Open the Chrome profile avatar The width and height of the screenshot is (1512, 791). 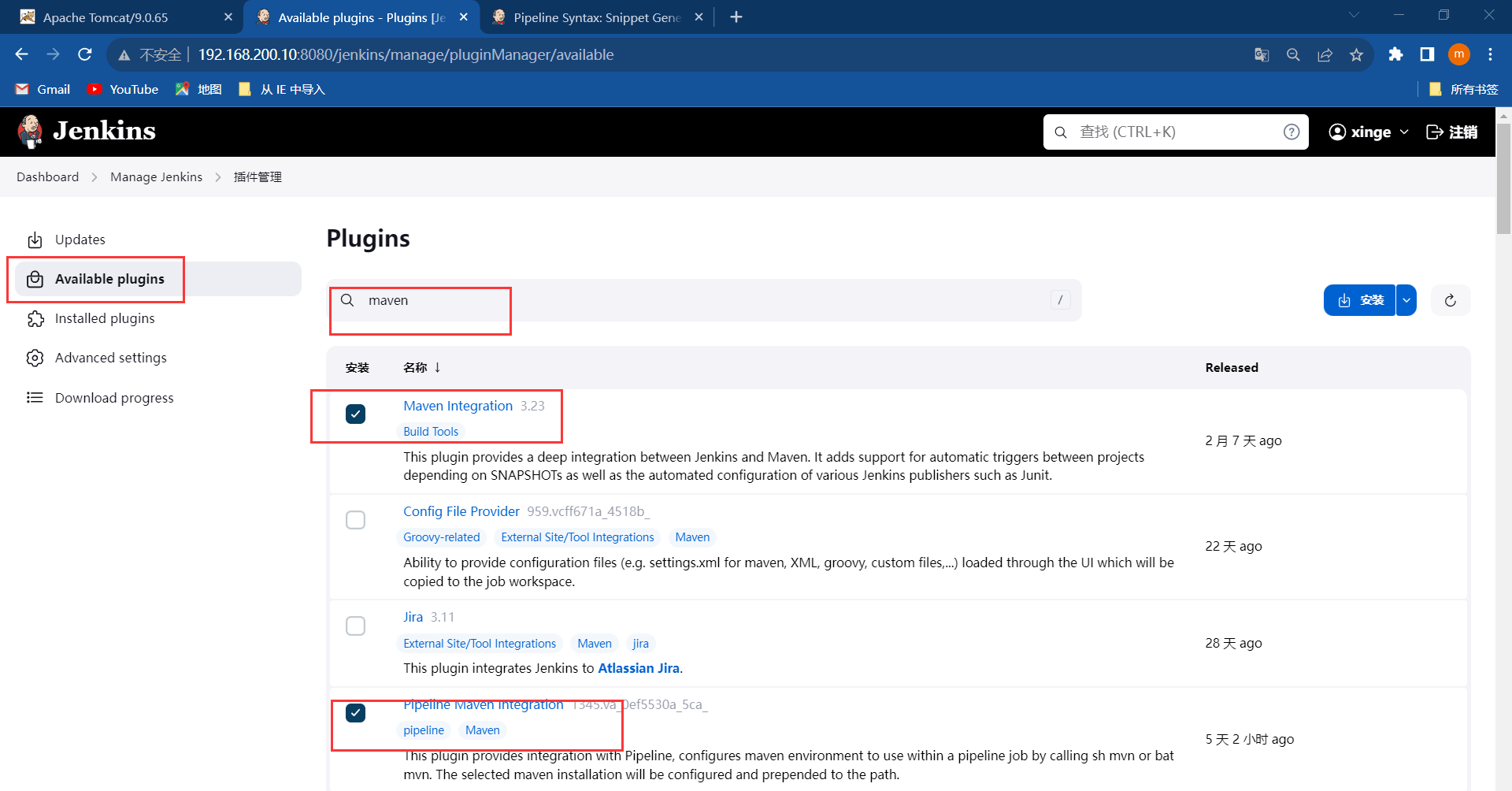coord(1459,54)
